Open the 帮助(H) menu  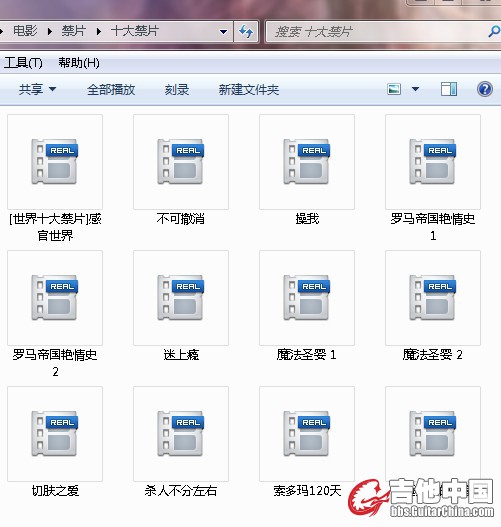point(79,63)
